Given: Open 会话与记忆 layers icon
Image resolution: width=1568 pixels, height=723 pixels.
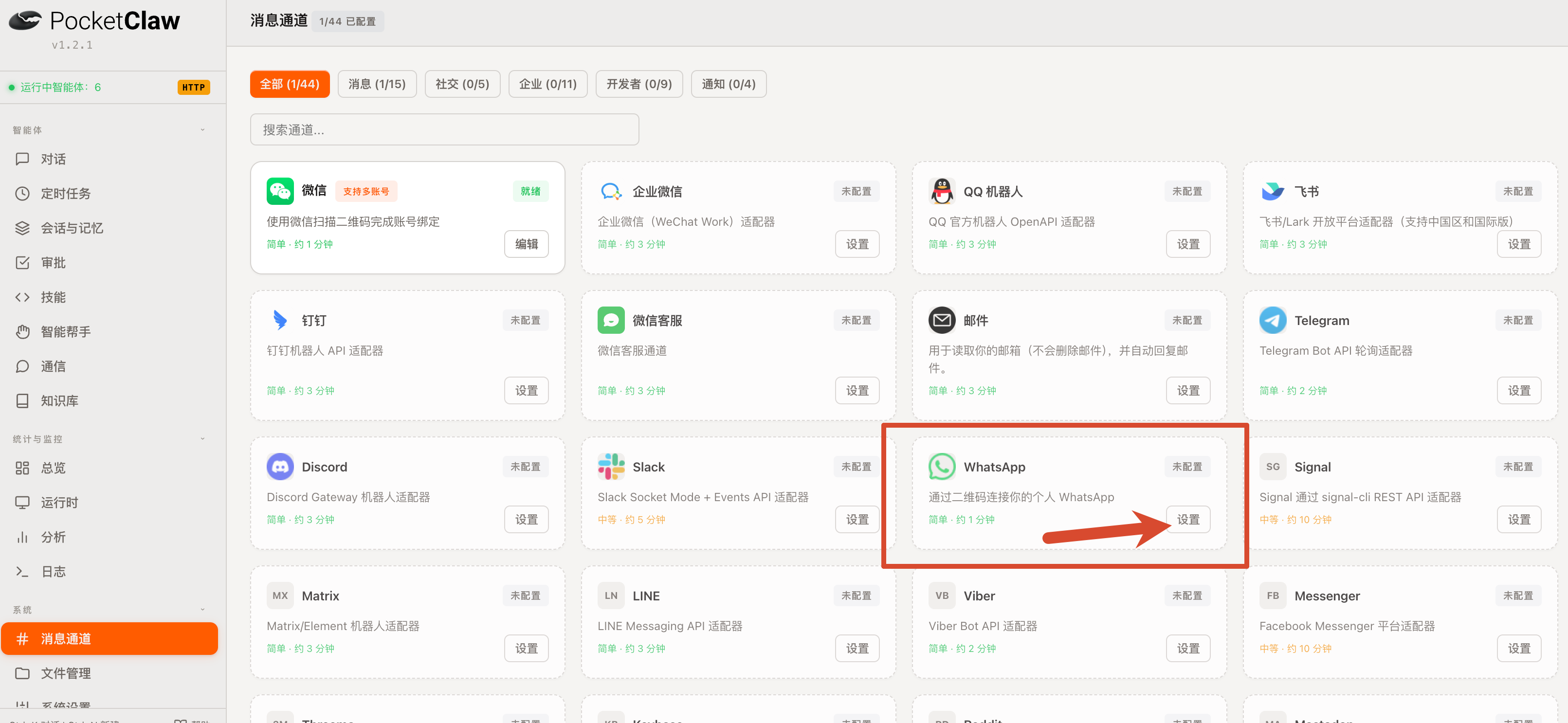Looking at the screenshot, I should coord(22,228).
